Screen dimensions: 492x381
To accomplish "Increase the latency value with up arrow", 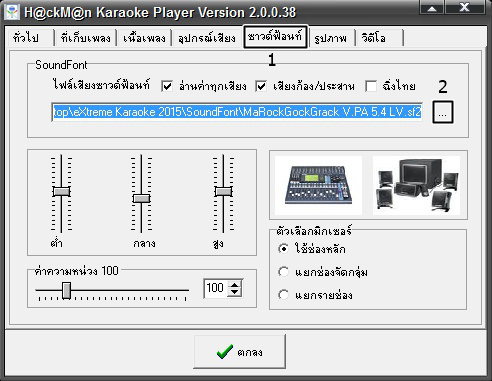I will 235,284.
